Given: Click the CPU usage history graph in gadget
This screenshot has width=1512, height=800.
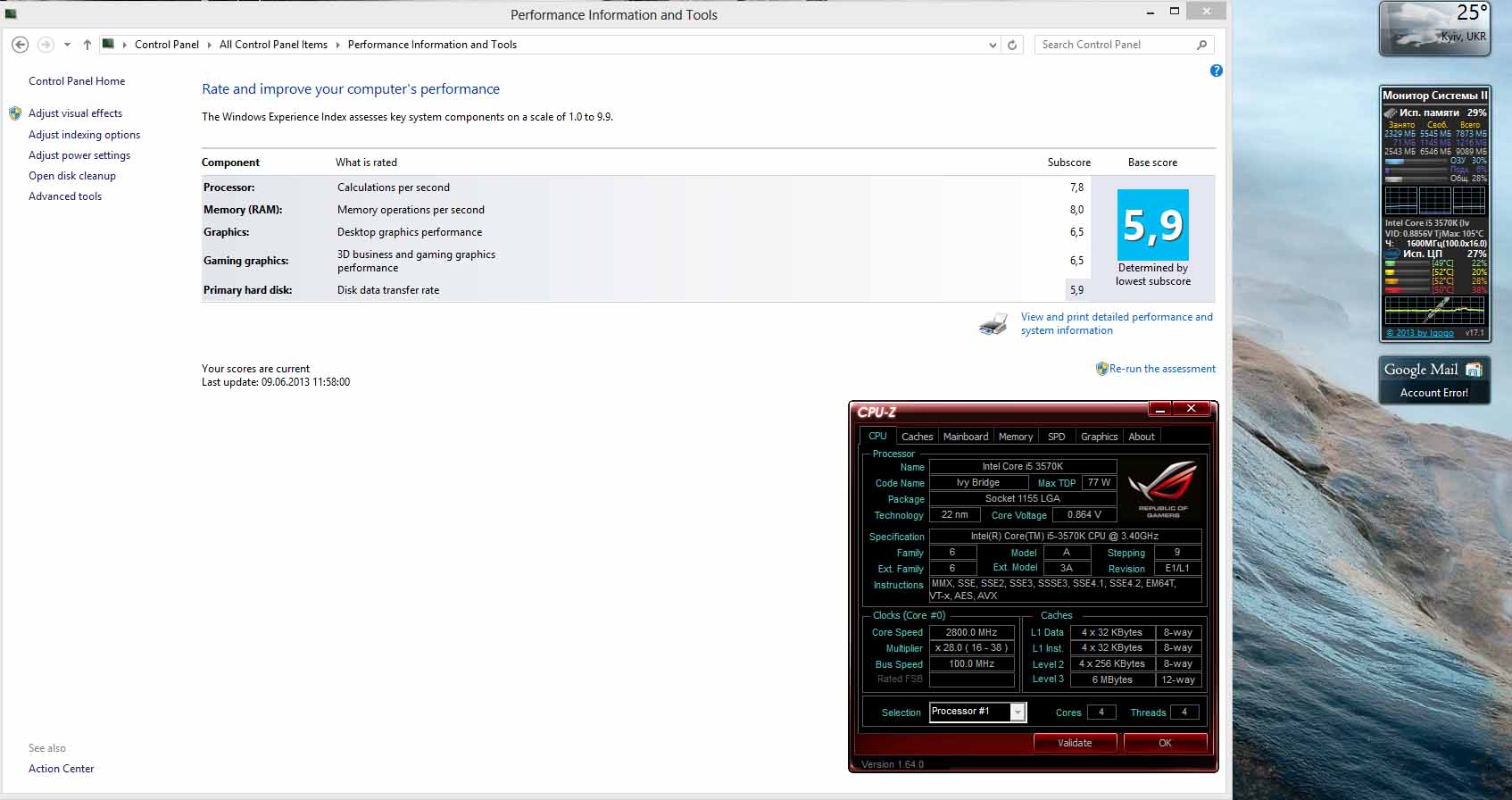Looking at the screenshot, I should 1434,311.
